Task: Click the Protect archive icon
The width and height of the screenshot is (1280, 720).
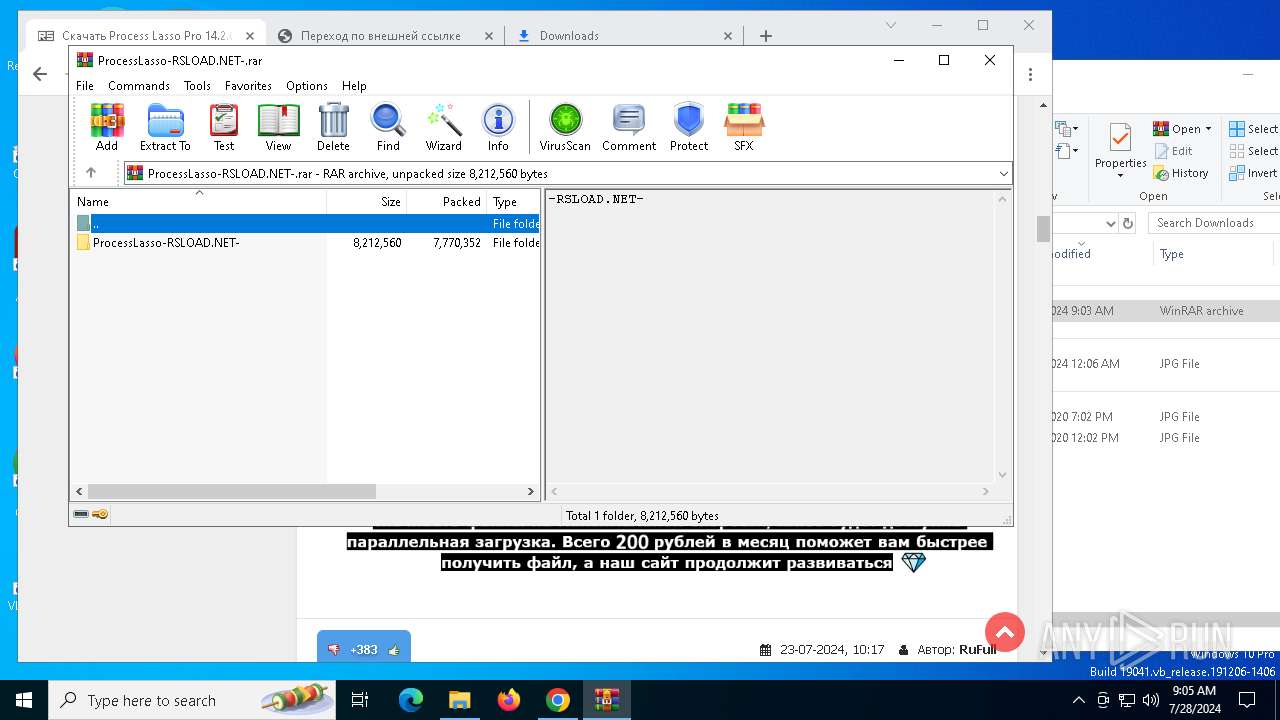Action: point(689,127)
